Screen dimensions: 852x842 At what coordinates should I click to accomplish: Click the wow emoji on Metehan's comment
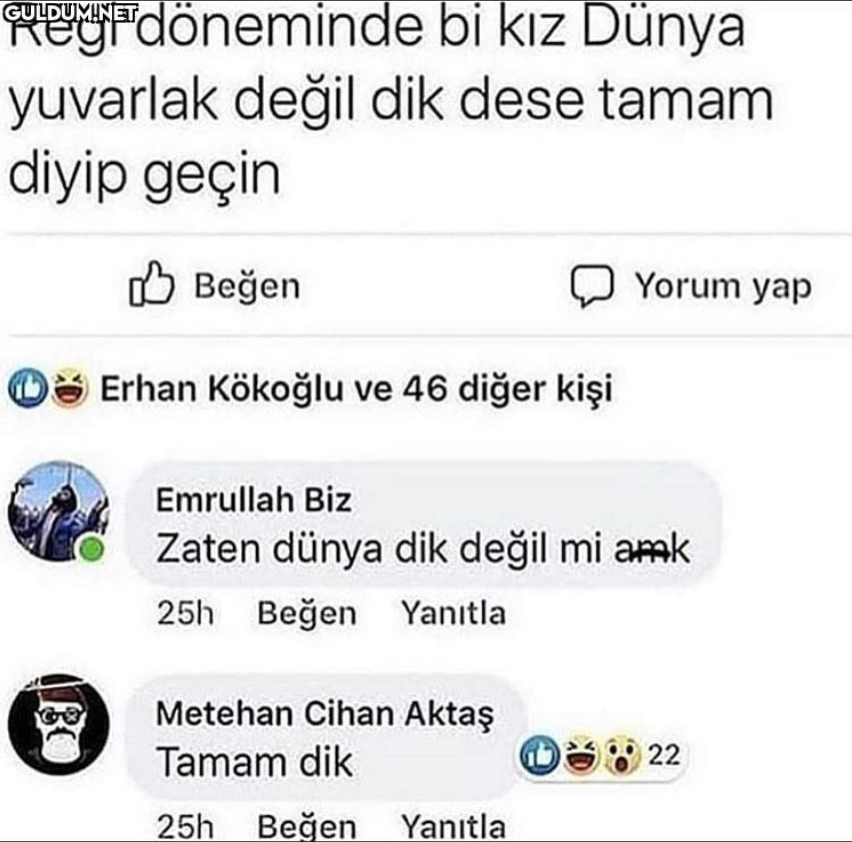[x=622, y=755]
